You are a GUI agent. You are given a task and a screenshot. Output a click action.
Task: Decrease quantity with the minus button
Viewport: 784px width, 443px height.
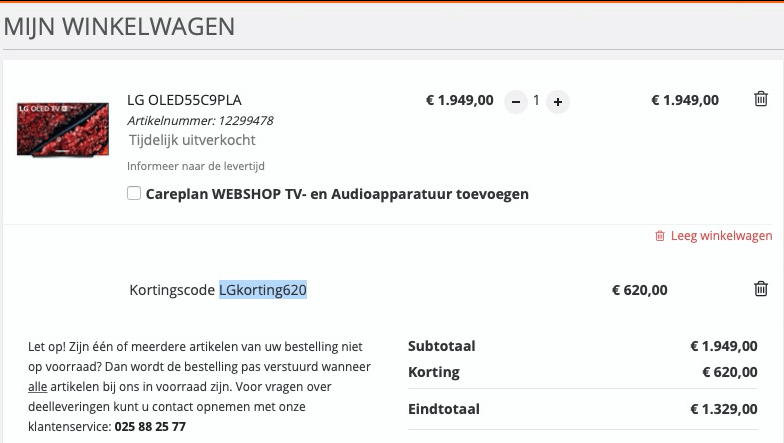point(515,101)
